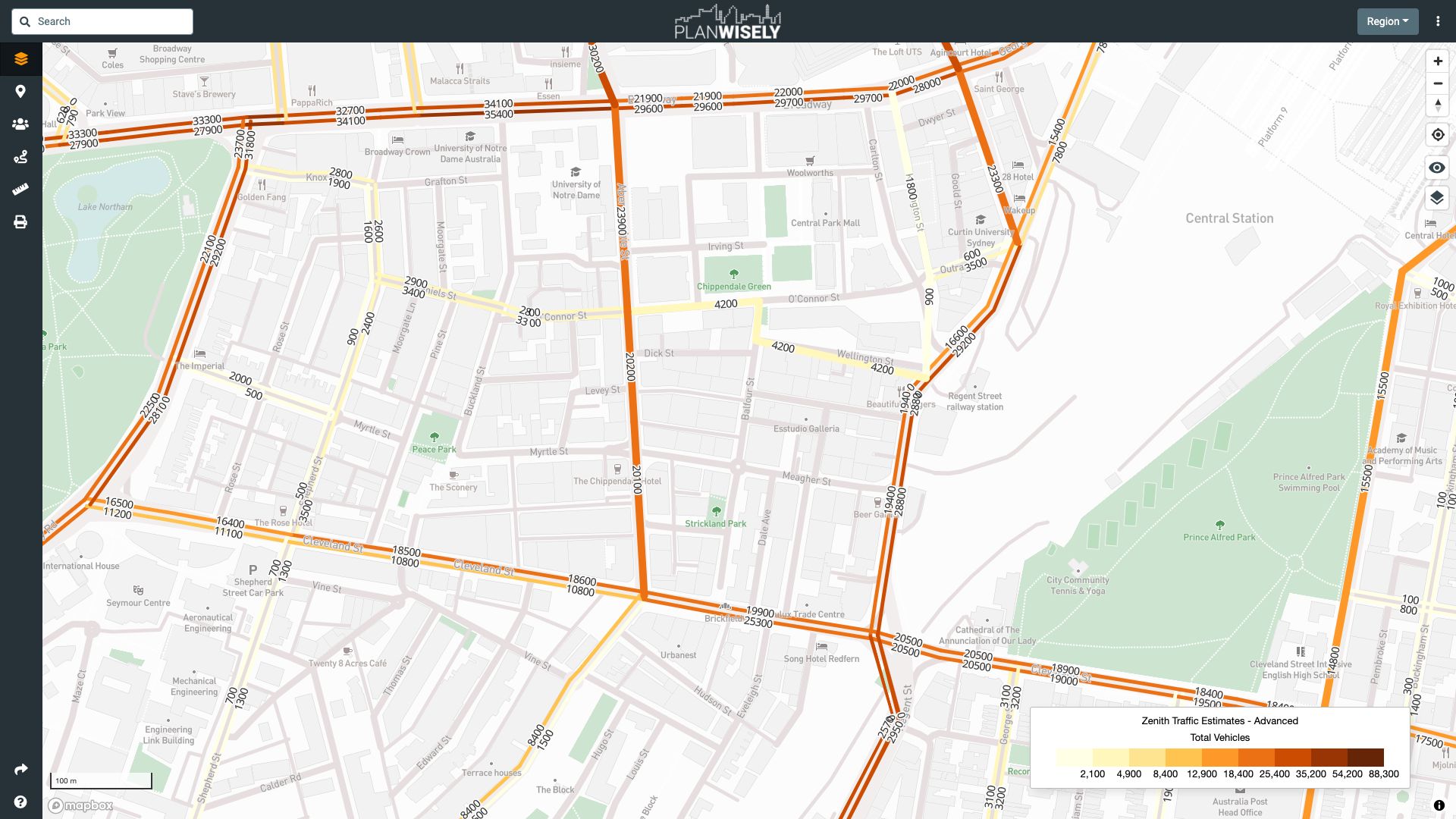Open the help question mark icon
Image resolution: width=1456 pixels, height=819 pixels.
pyautogui.click(x=20, y=802)
